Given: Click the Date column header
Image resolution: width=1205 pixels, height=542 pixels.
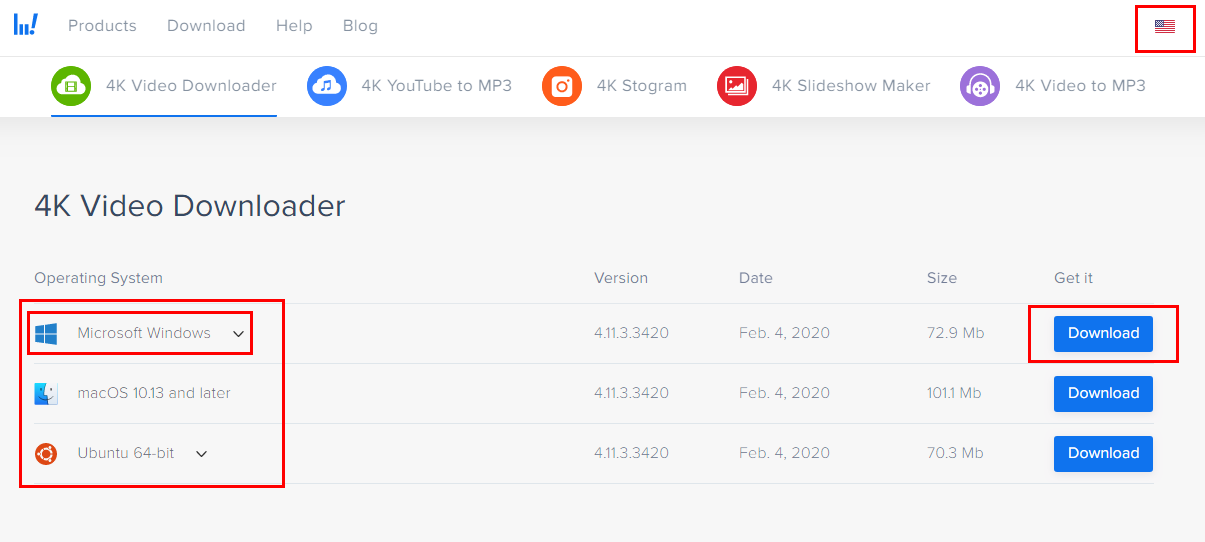Looking at the screenshot, I should 756,278.
